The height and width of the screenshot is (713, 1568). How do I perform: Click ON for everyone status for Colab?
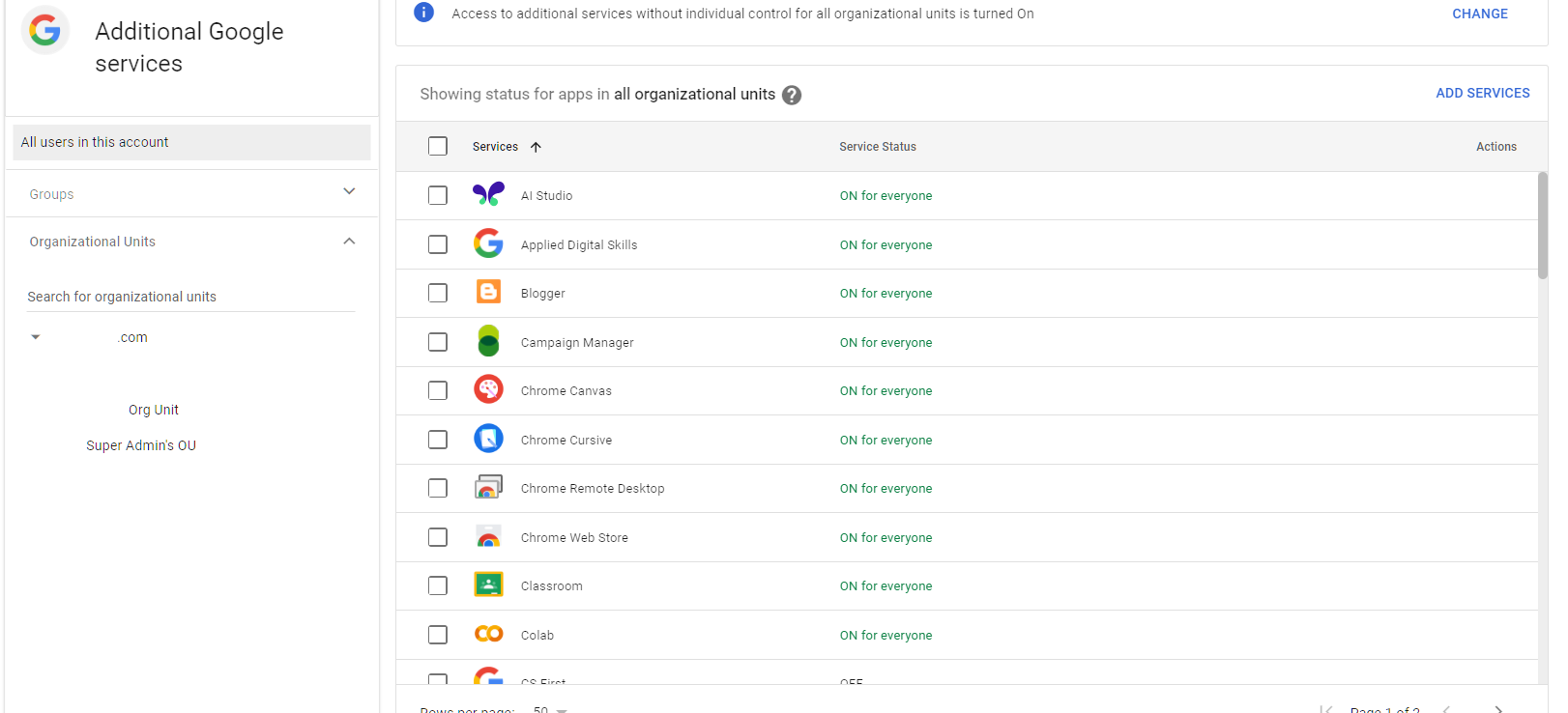pos(886,635)
